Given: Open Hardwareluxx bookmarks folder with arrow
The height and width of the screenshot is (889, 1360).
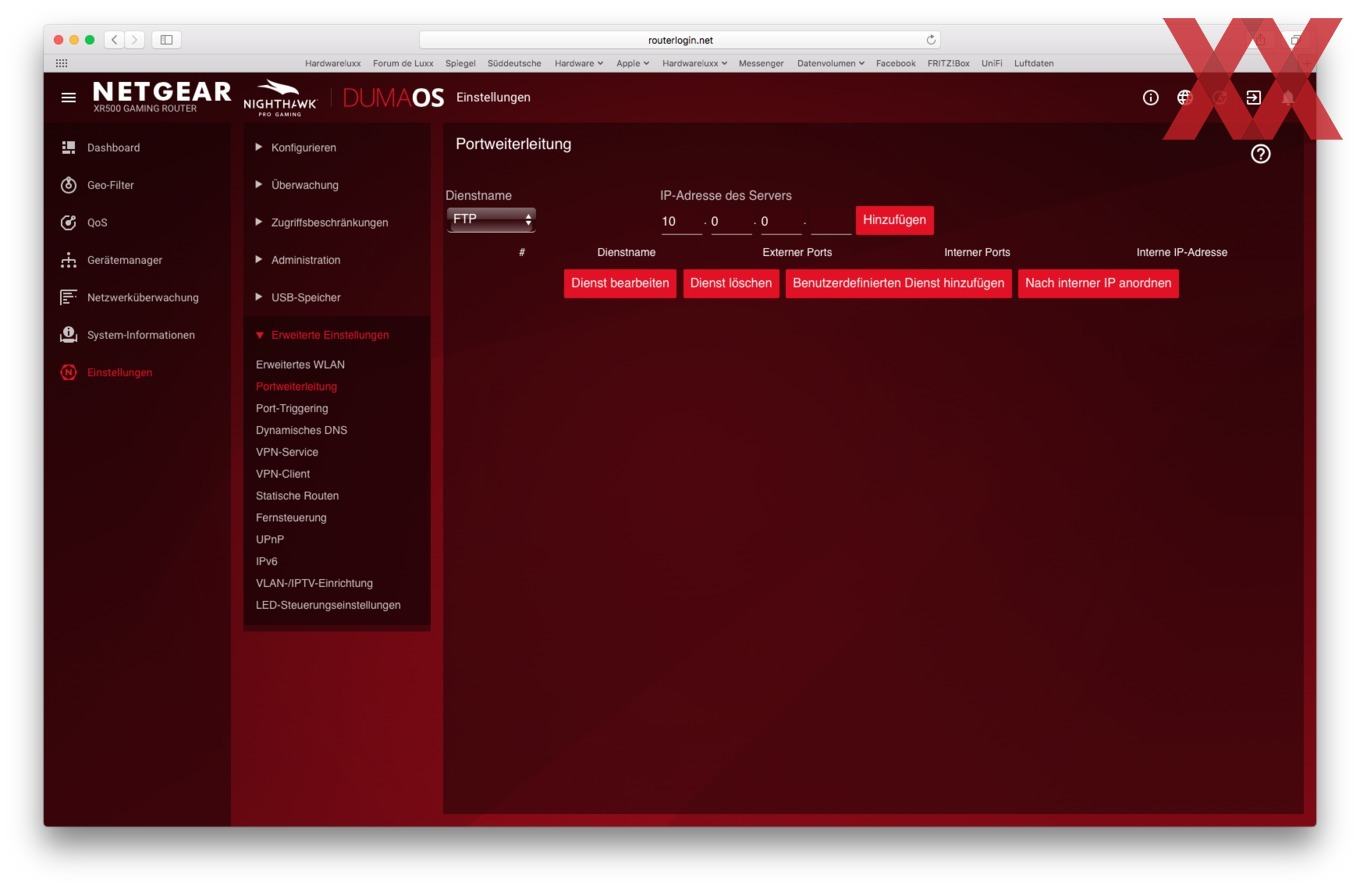Looking at the screenshot, I should tap(695, 63).
